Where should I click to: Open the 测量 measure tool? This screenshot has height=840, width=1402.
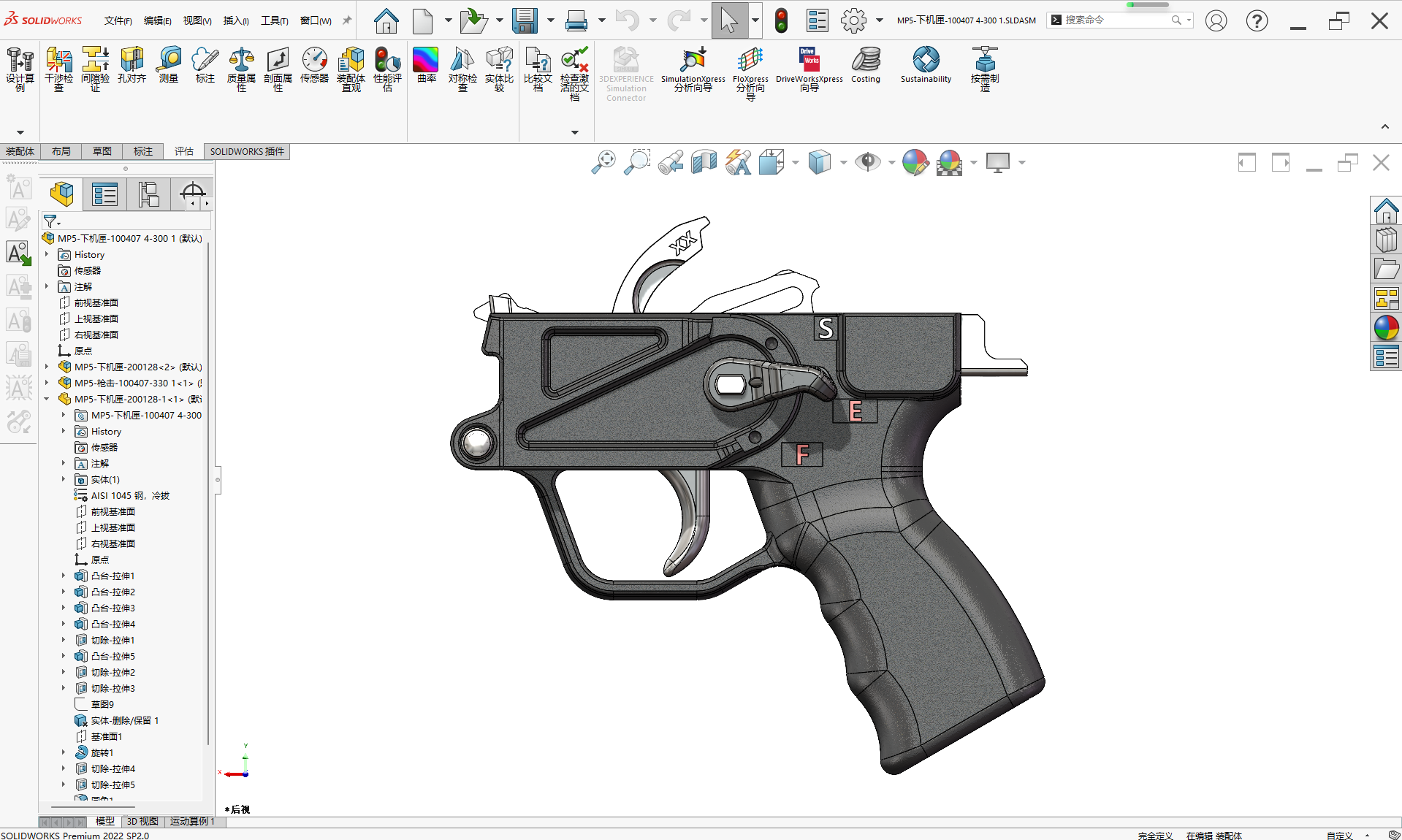(x=169, y=64)
